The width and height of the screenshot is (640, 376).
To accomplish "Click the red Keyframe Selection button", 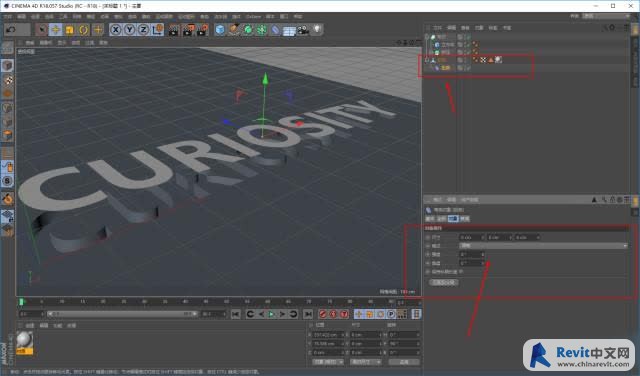I will 344,314.
